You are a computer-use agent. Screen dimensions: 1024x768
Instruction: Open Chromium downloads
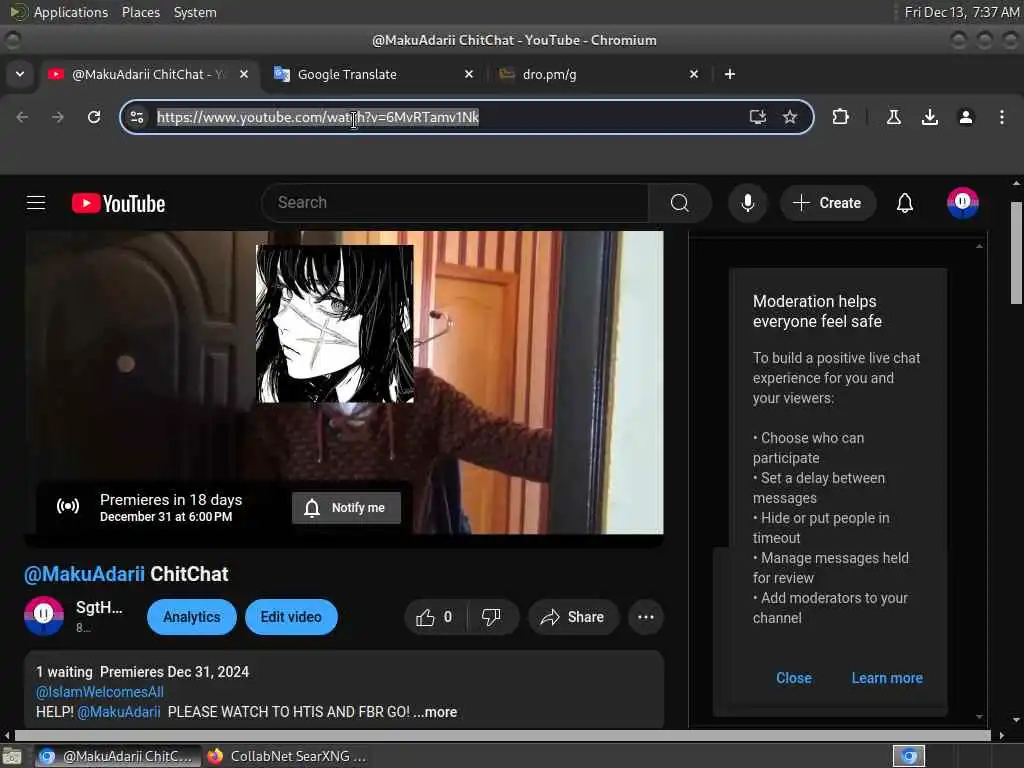[929, 117]
